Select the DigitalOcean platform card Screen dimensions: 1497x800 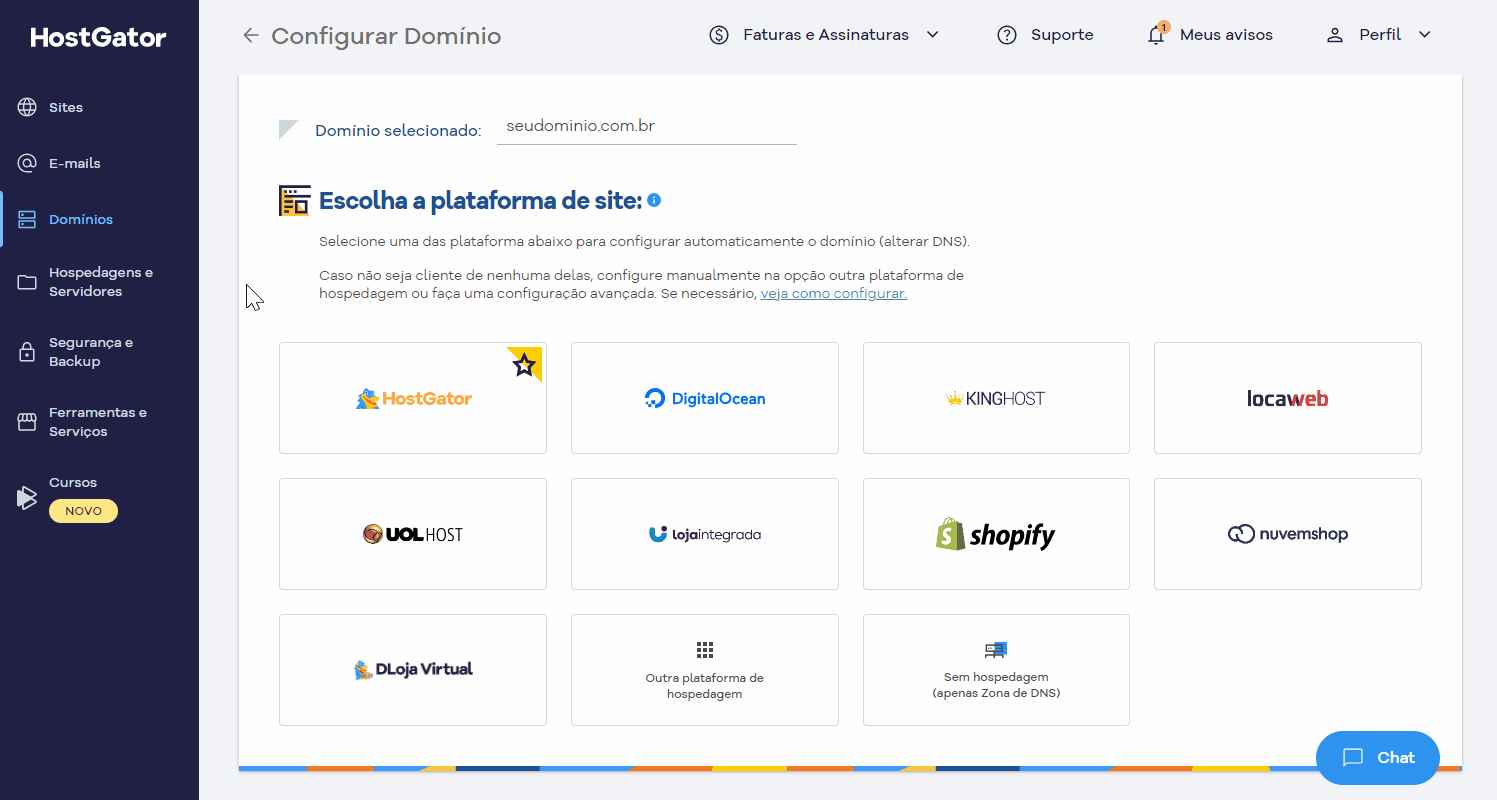(x=705, y=398)
